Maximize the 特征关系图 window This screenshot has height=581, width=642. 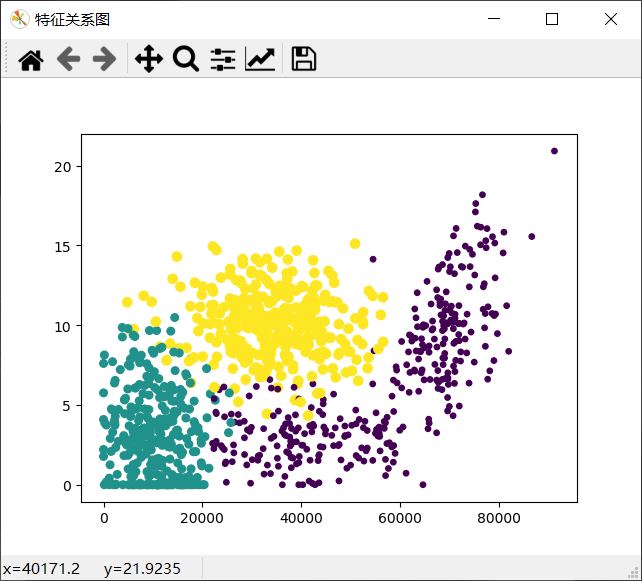[x=552, y=19]
